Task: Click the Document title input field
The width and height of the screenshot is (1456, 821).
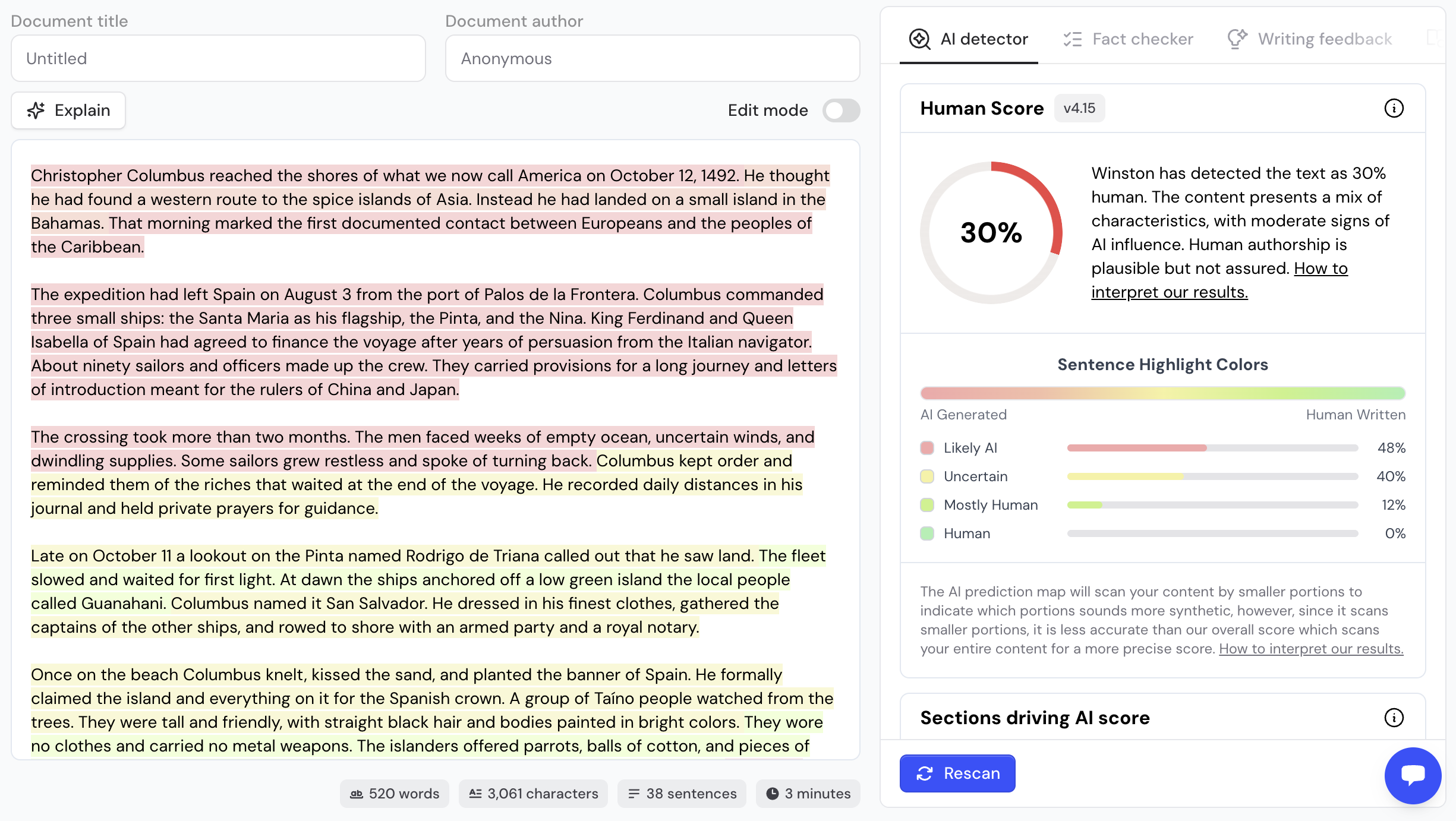Action: pos(218,58)
